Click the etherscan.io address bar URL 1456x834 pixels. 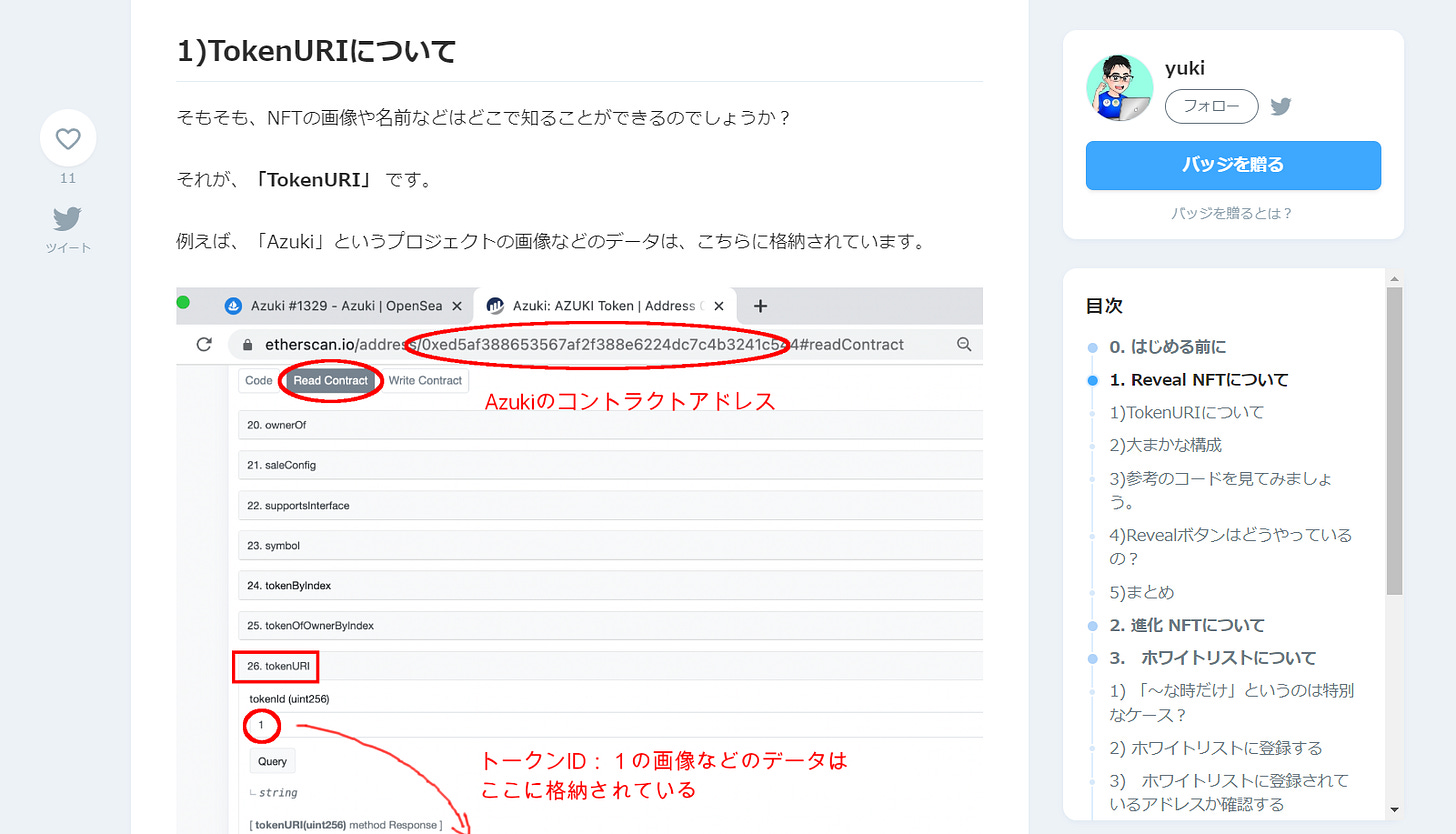point(584,344)
